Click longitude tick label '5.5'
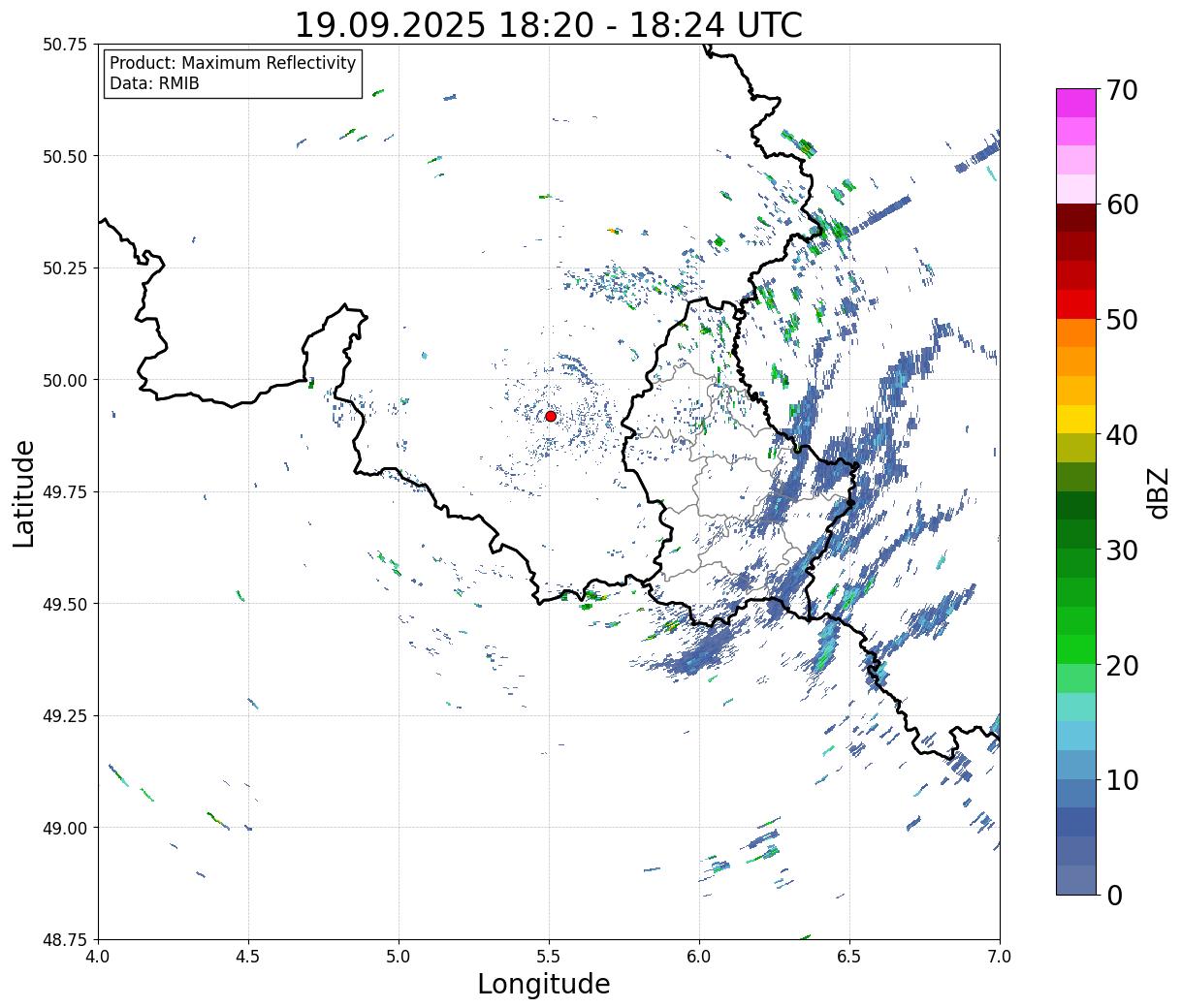This screenshot has width=1182, height=1008. (x=549, y=956)
